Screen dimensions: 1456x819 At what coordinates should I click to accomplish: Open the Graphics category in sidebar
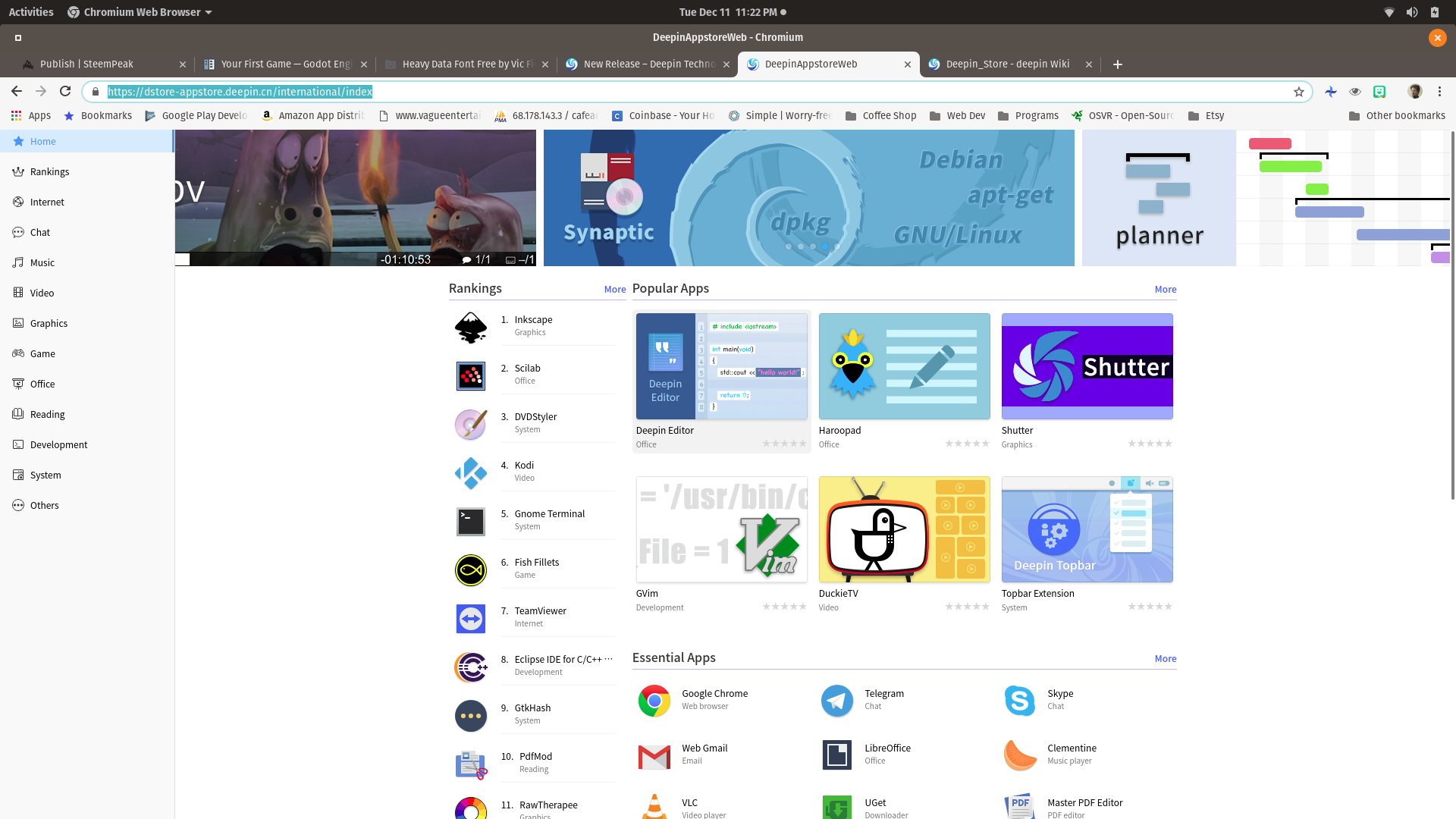49,324
